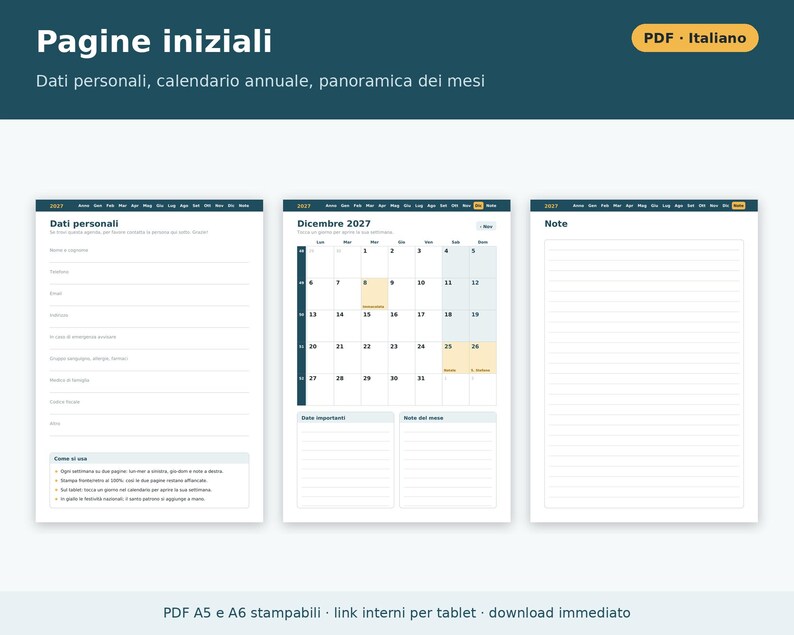Open day 8 Immacolata in the calendar
Image resolution: width=794 pixels, height=635 pixels.
coord(374,294)
